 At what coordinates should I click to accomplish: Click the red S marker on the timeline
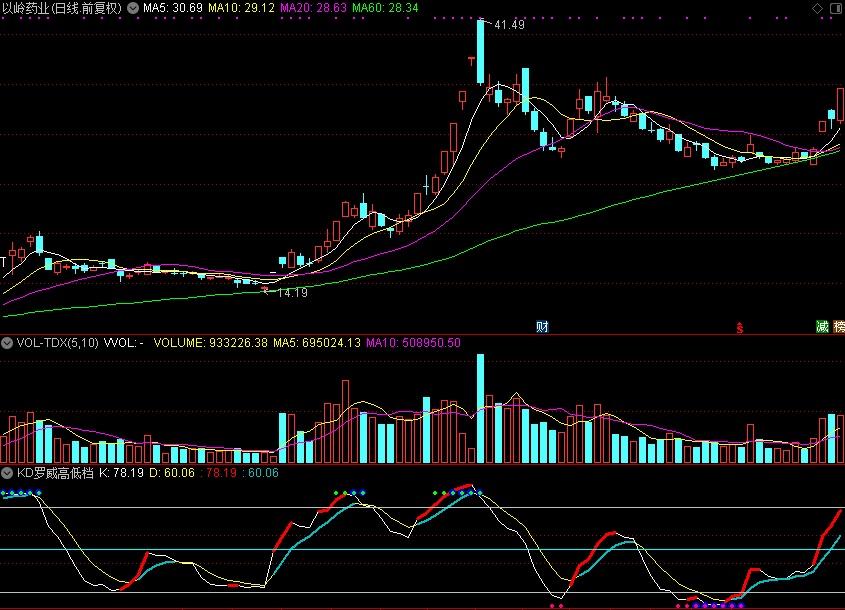(x=740, y=327)
